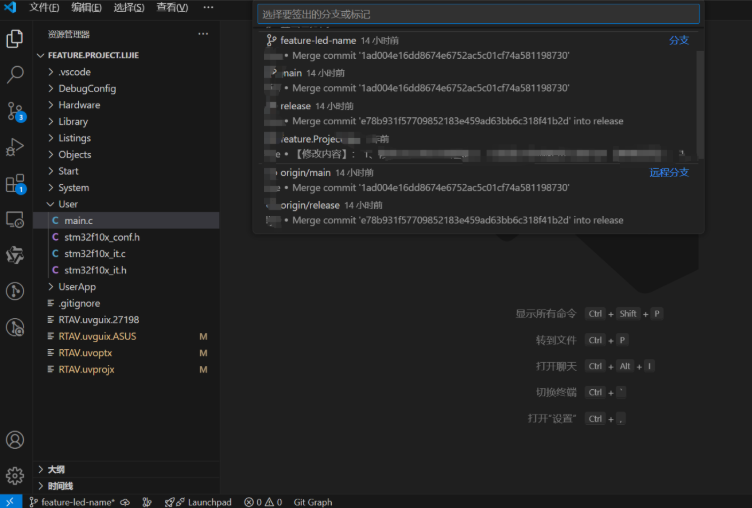Expand the Start folder
The image size is (752, 508).
point(126,171)
